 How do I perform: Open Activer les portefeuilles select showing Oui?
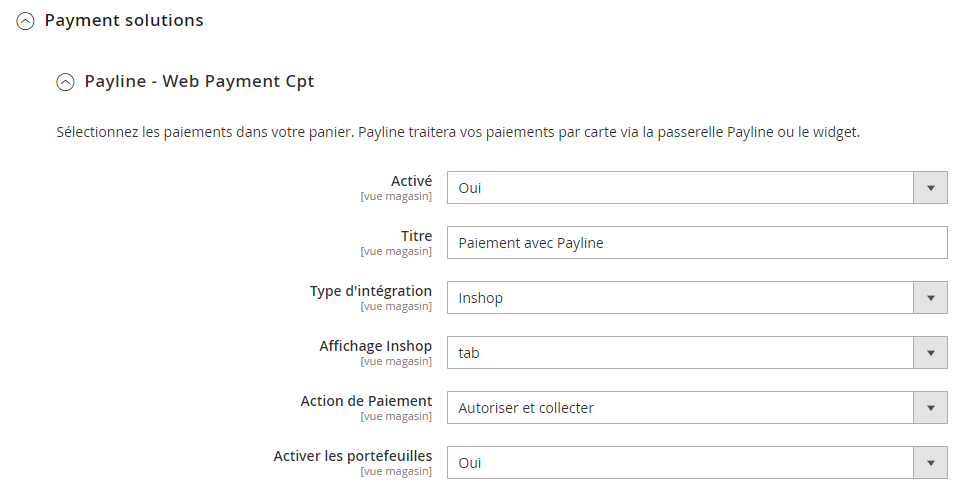680,462
